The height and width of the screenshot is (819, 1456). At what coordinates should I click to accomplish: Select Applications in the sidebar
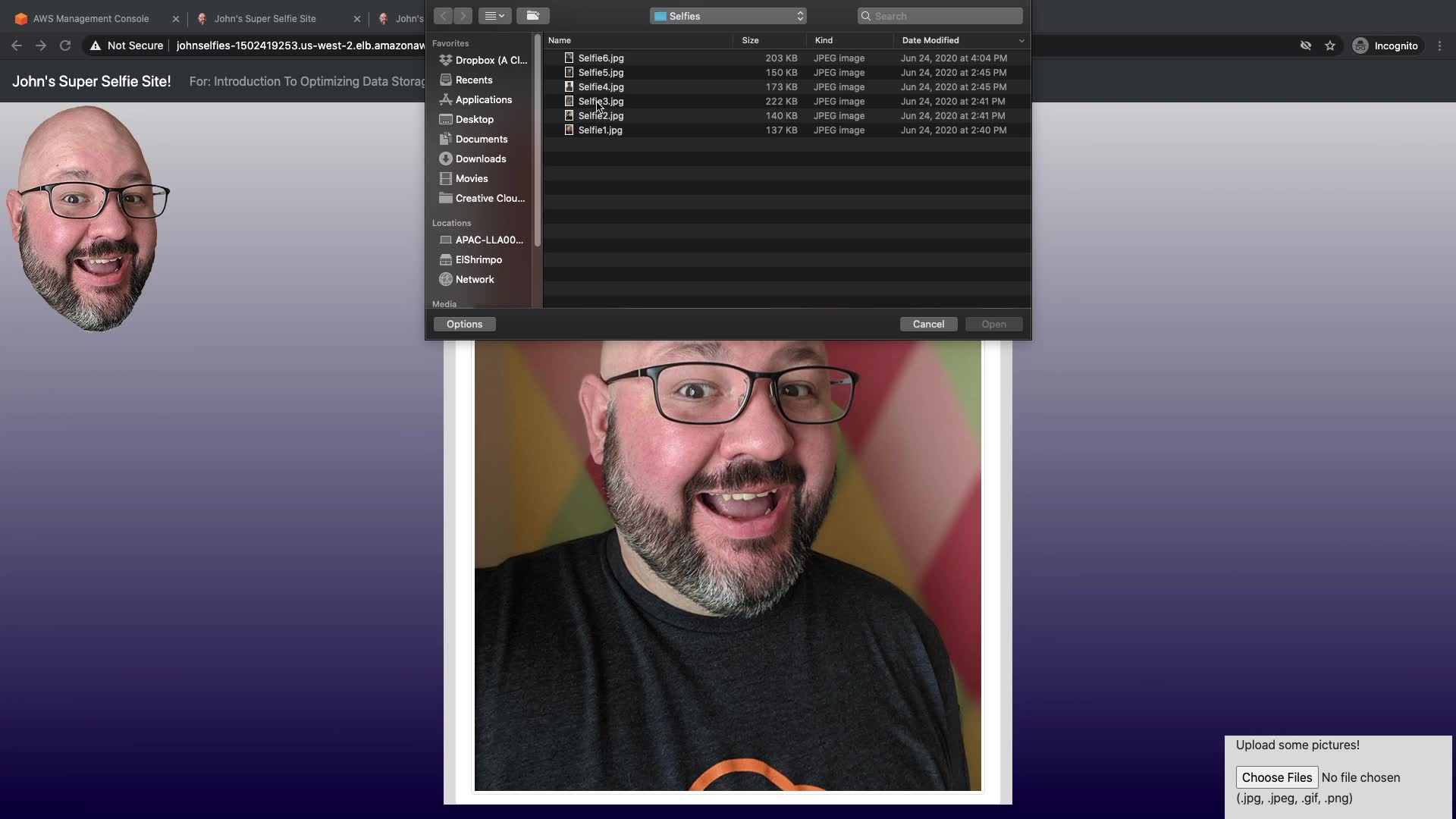[483, 100]
